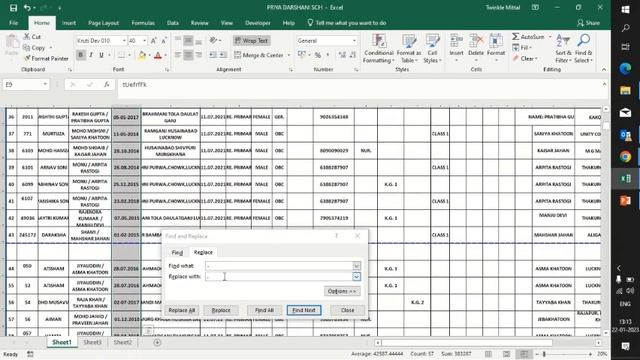The width and height of the screenshot is (640, 360).
Task: Click the Share button
Action: click(588, 23)
